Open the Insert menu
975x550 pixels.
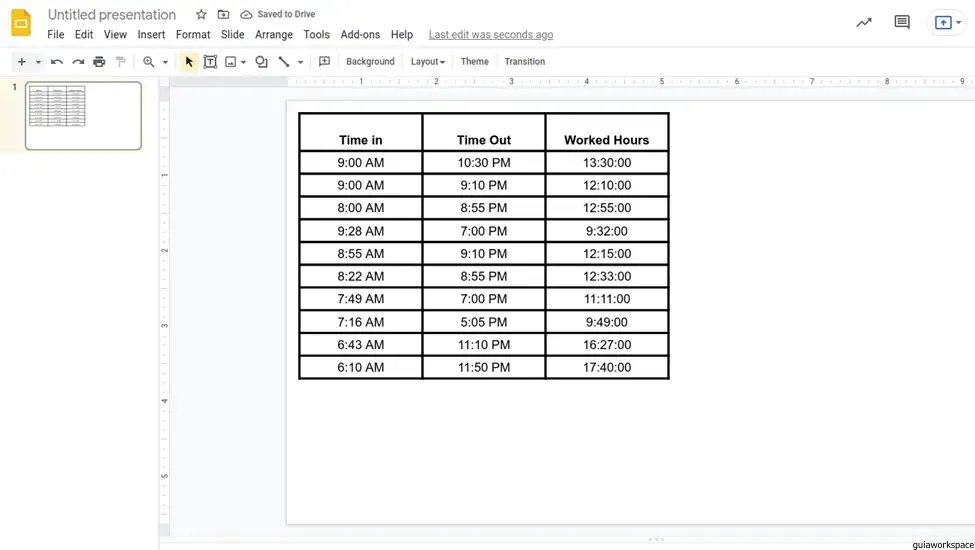151,35
